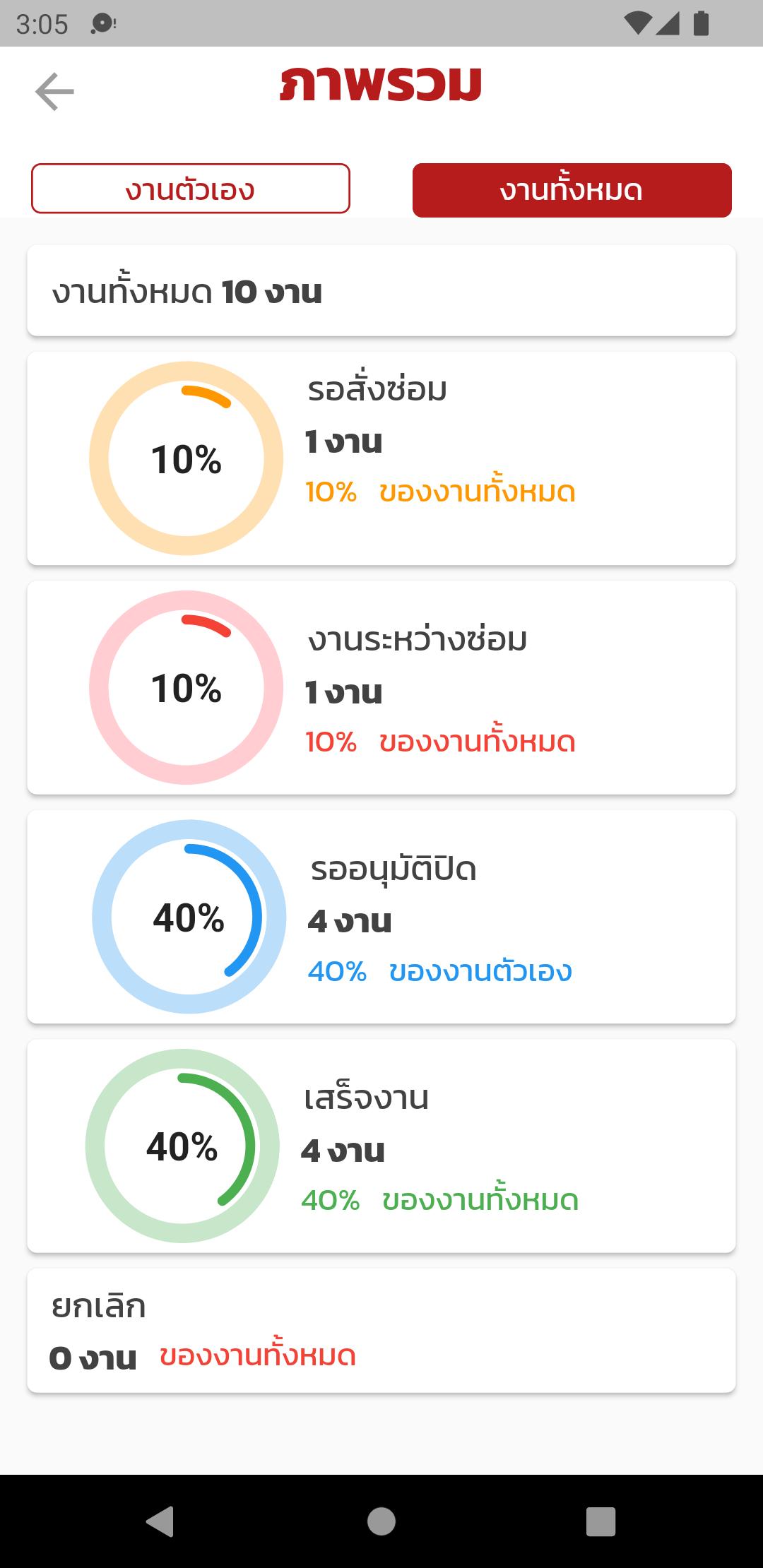Tap the Android recent apps square
The image size is (763, 1568).
point(601,1521)
